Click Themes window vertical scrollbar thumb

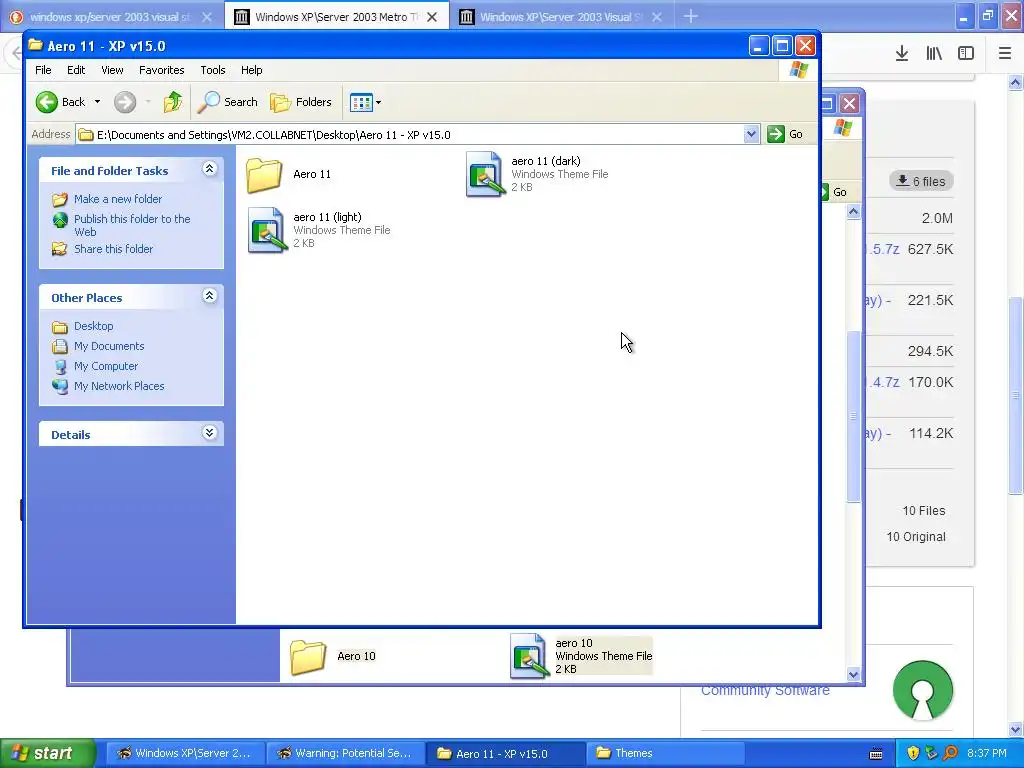[854, 416]
